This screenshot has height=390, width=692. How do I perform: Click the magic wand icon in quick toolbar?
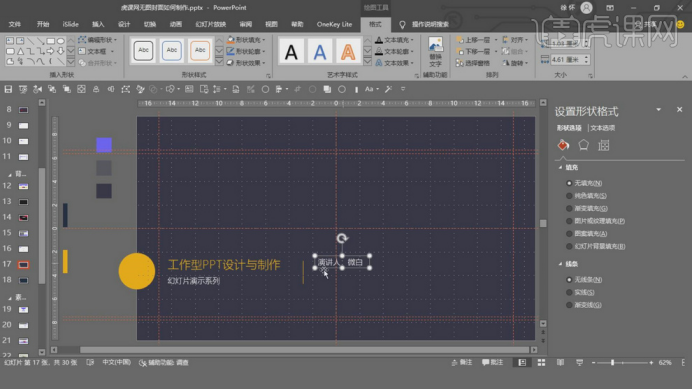[x=388, y=90]
